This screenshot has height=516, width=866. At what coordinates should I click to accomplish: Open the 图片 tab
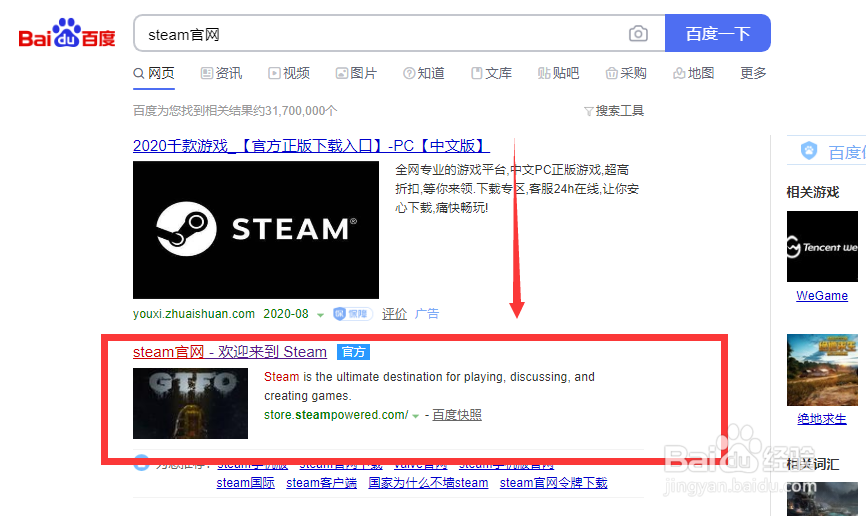coord(356,73)
